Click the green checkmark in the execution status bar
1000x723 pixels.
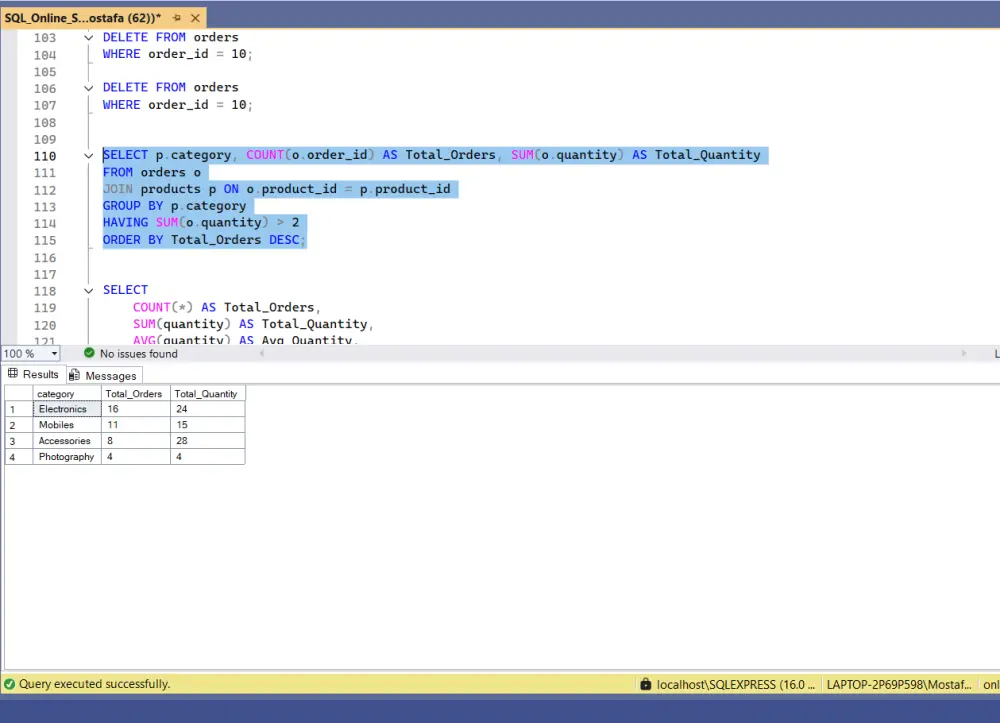8,684
